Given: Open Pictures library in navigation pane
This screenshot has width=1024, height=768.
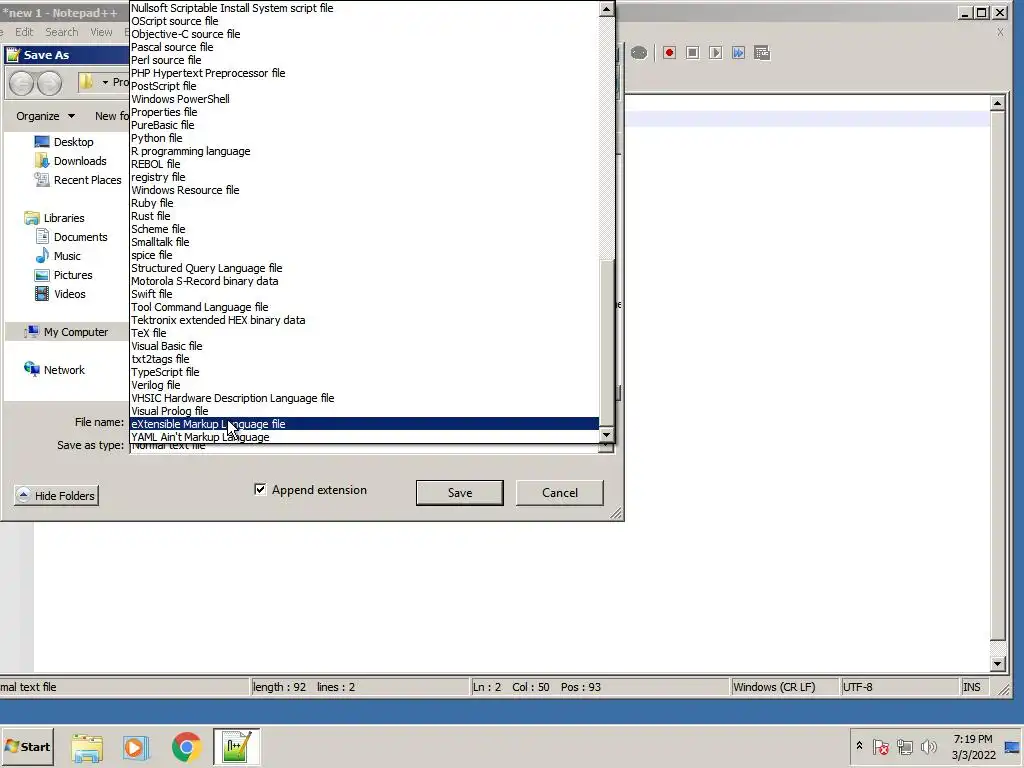Looking at the screenshot, I should tap(72, 274).
